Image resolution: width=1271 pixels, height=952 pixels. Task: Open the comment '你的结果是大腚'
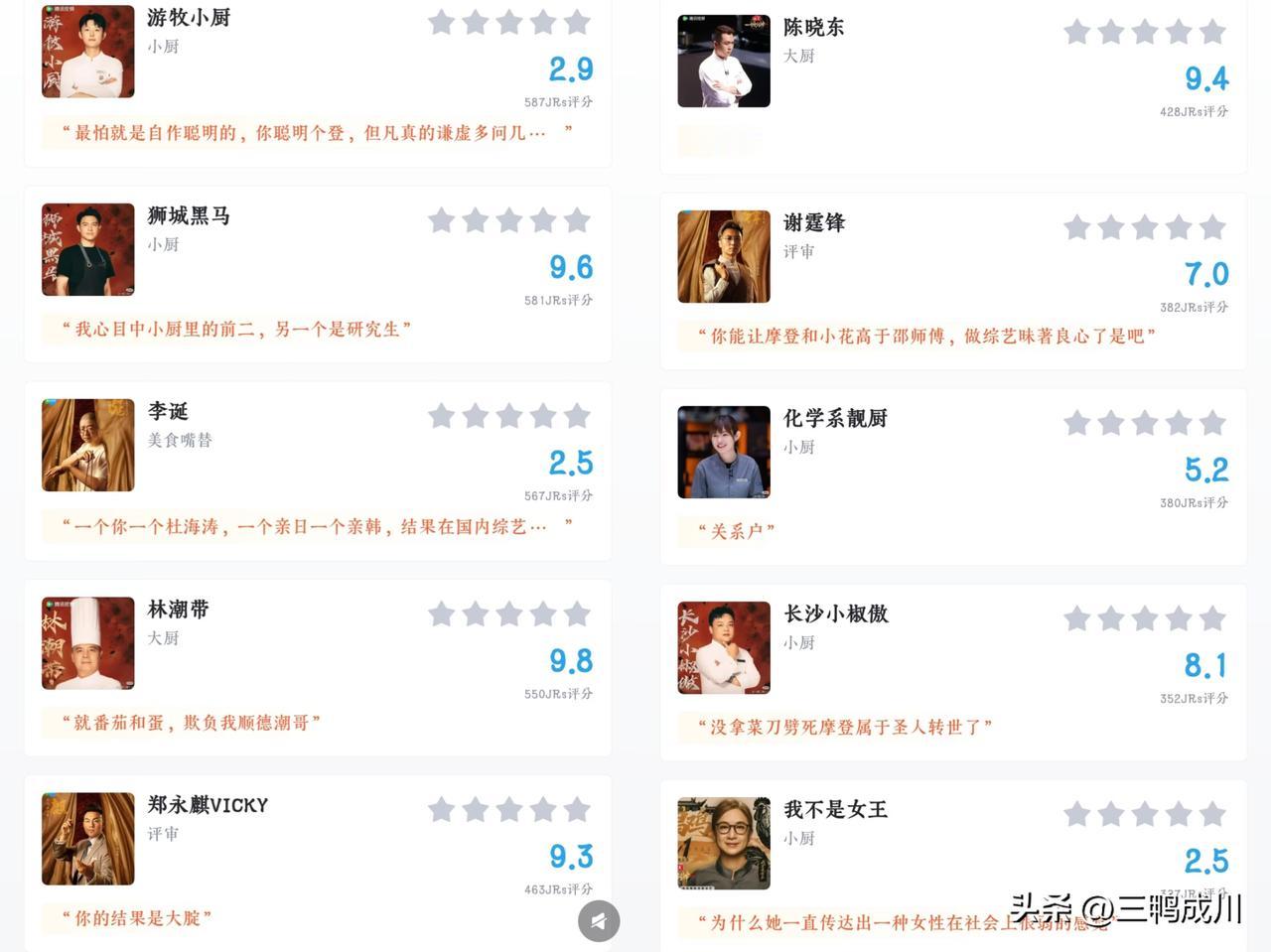(x=137, y=918)
